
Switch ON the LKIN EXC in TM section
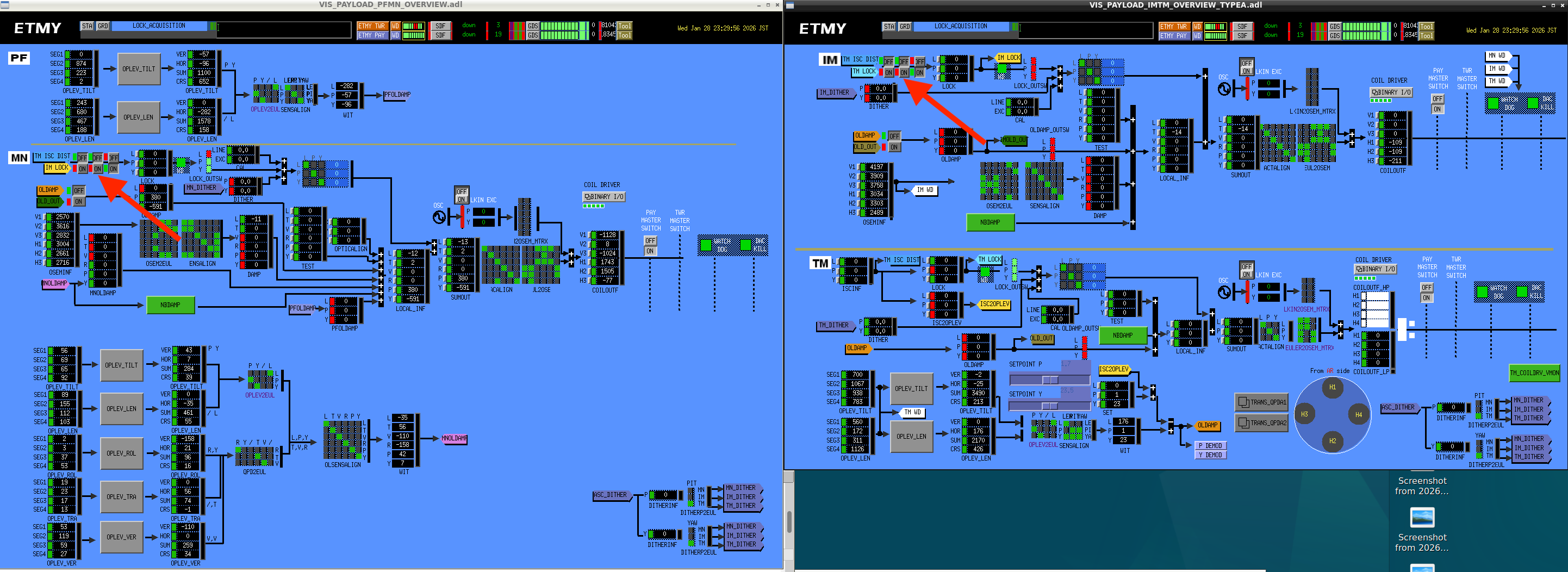pos(1246,275)
